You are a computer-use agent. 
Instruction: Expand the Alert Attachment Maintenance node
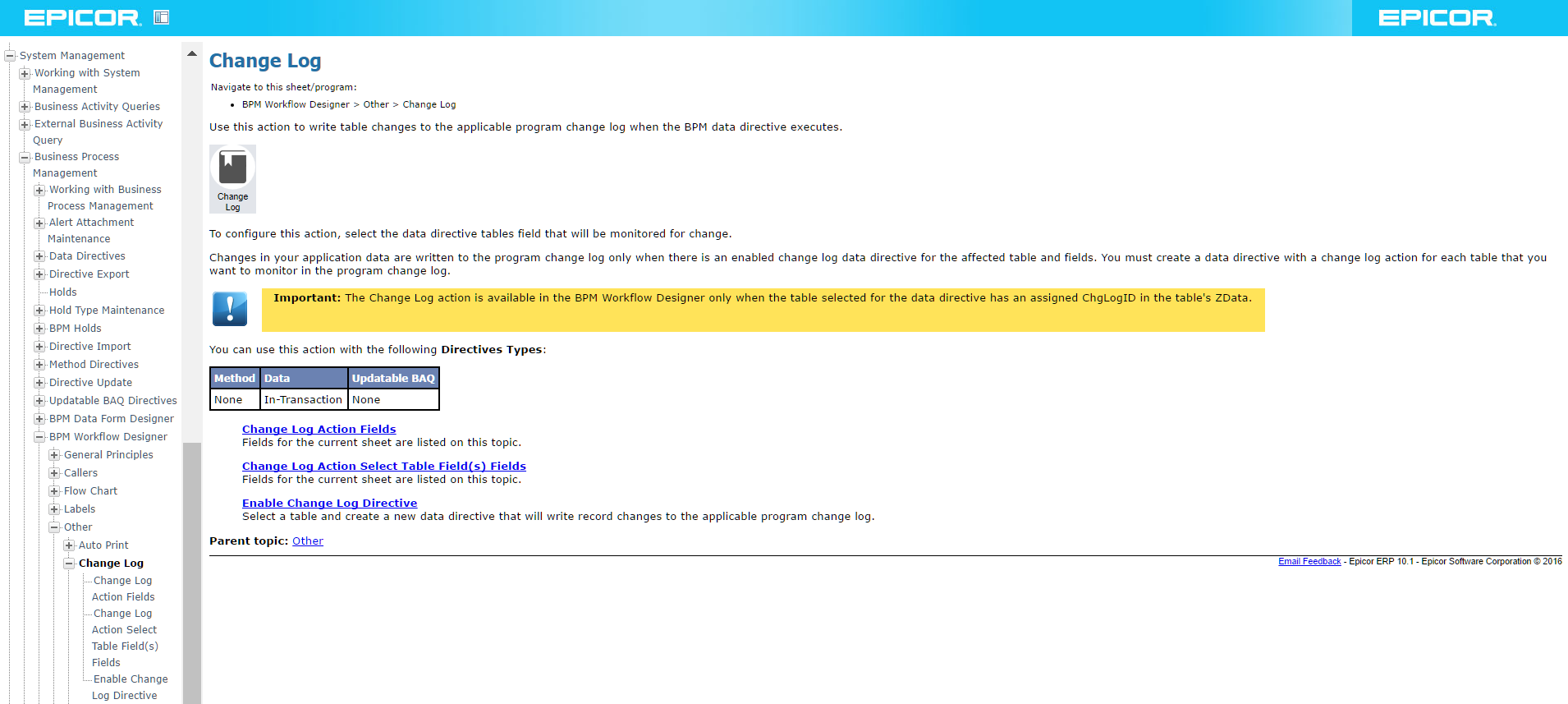click(x=40, y=223)
